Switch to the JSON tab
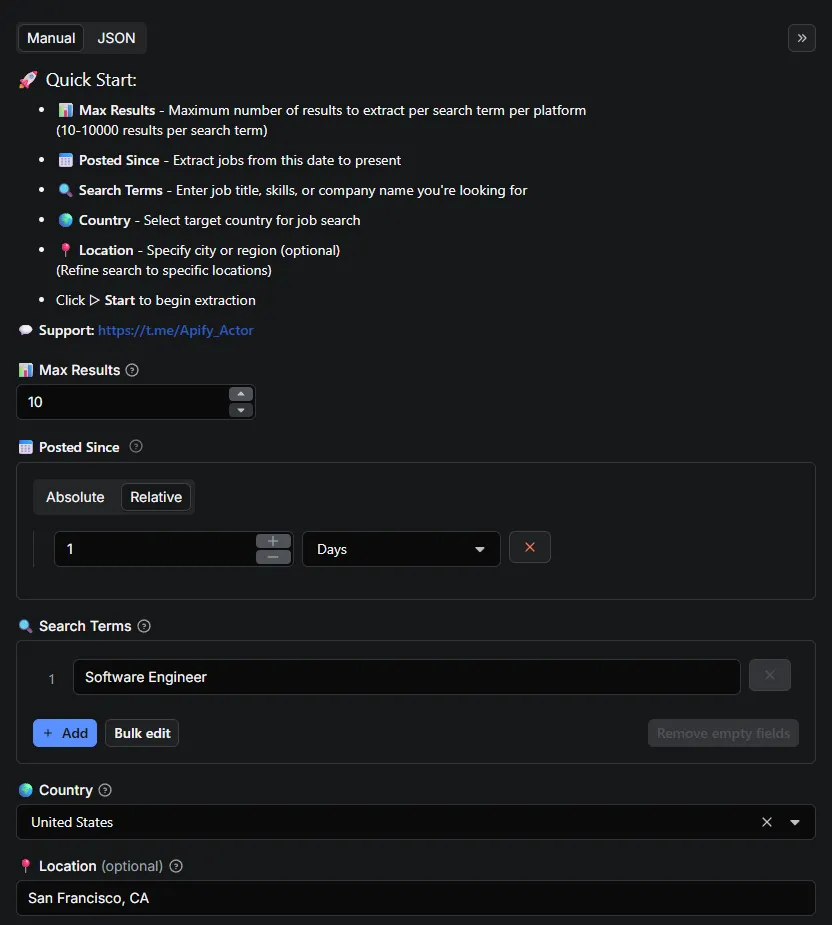 coord(115,38)
